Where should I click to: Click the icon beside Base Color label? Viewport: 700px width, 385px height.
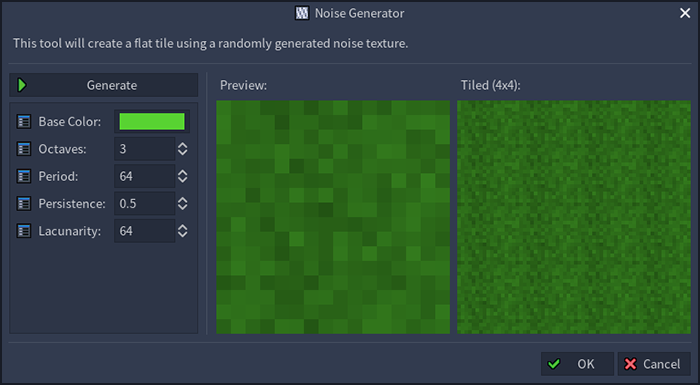click(24, 121)
